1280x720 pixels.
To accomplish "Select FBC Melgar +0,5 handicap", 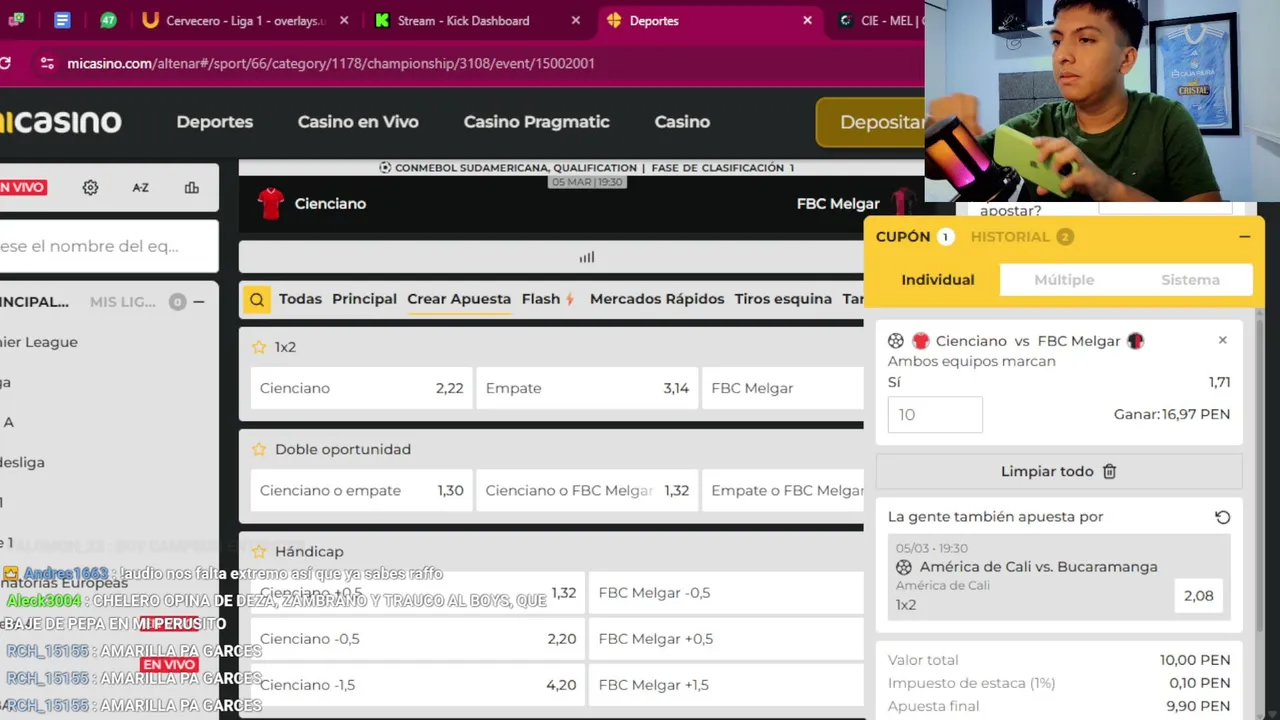I will pyautogui.click(x=726, y=639).
